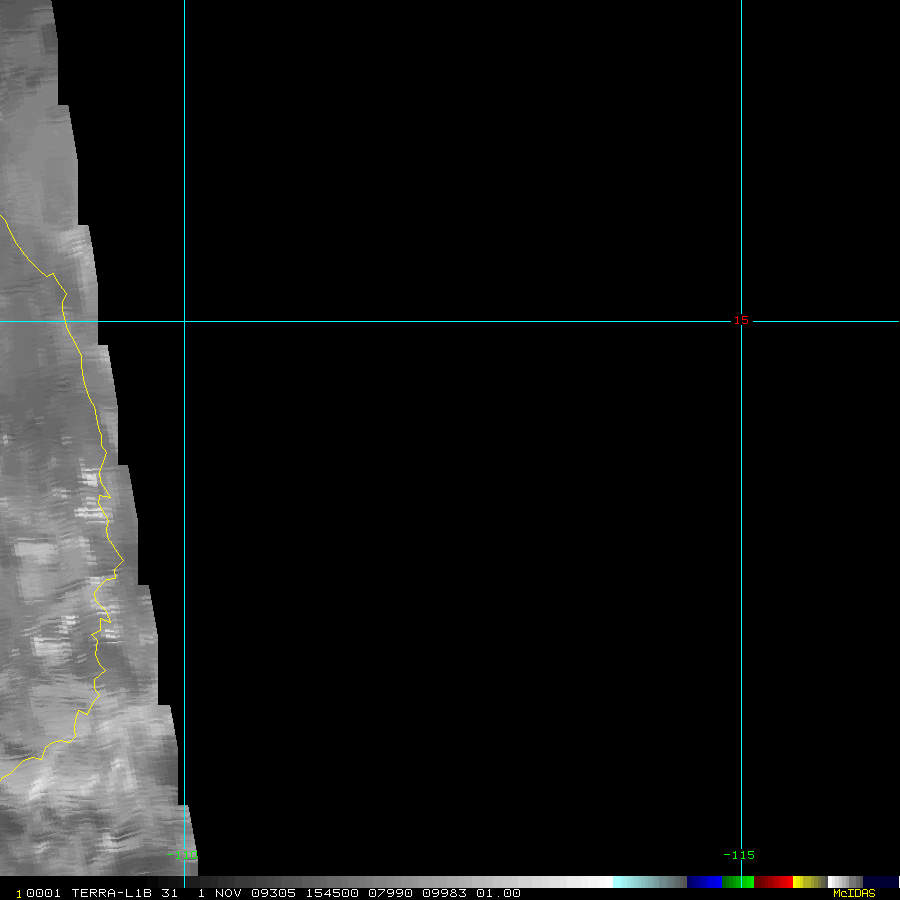
Task: Click the 07990 value in status line
Action: coord(388,893)
